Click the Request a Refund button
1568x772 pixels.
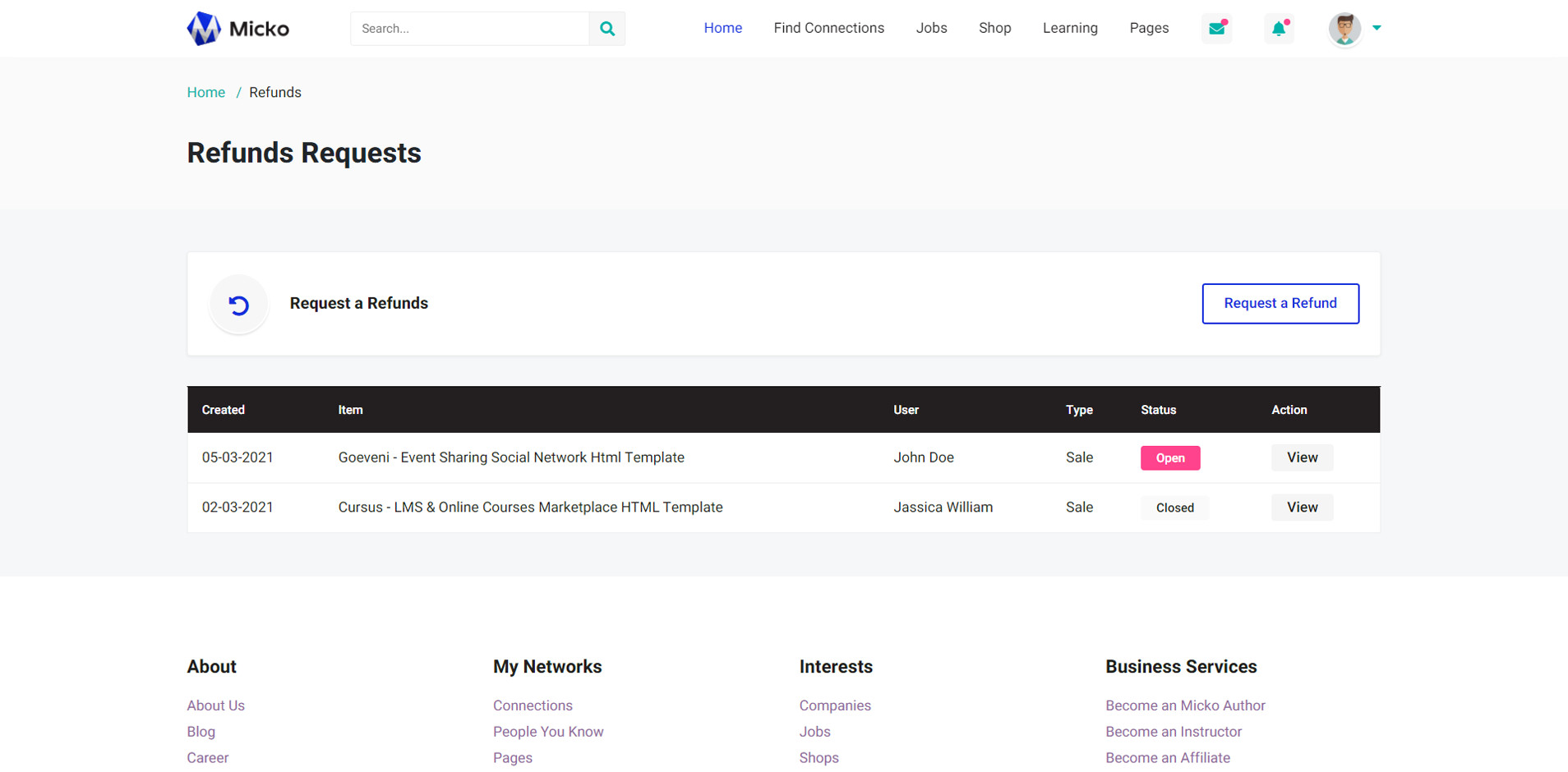(1280, 303)
